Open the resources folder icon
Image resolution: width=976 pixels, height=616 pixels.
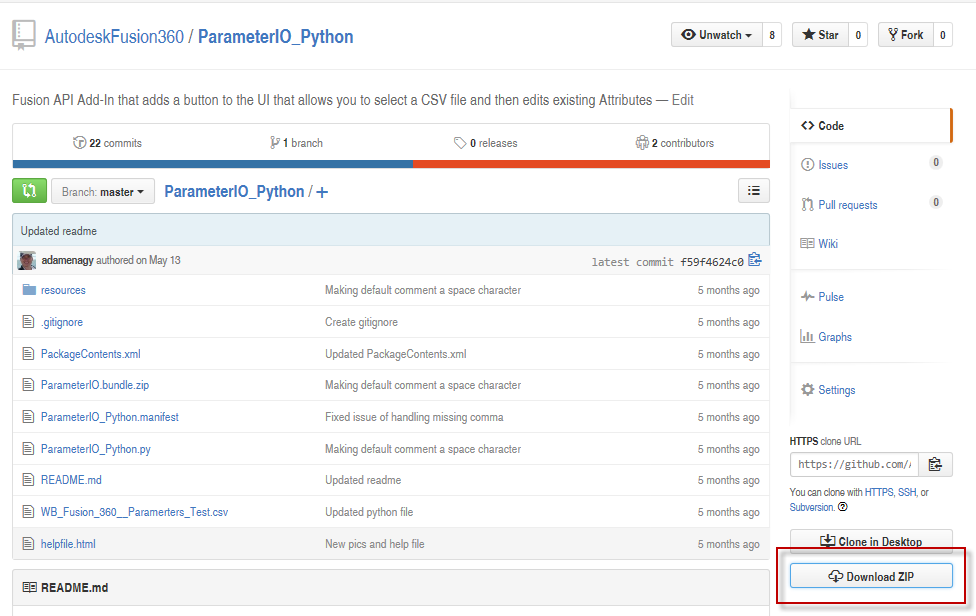tap(29, 290)
